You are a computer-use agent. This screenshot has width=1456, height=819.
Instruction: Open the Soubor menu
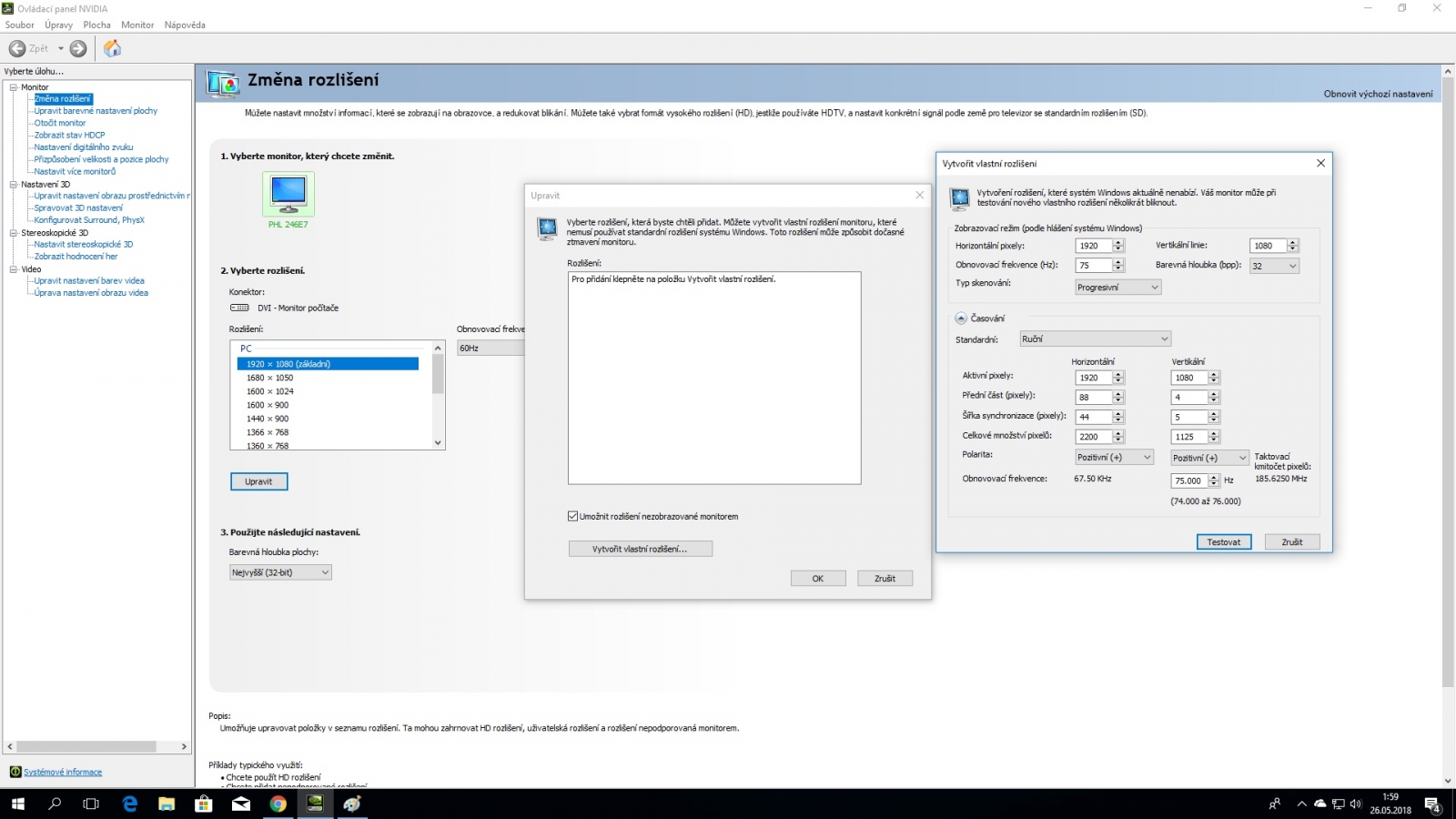pos(20,25)
